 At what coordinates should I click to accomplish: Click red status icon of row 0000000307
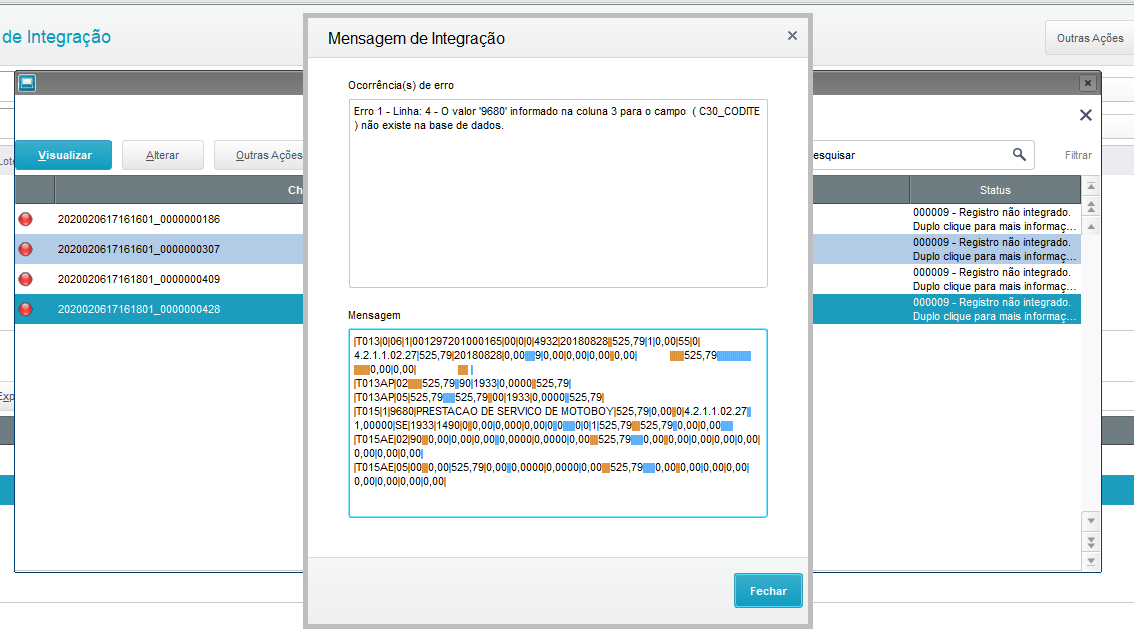click(25, 249)
